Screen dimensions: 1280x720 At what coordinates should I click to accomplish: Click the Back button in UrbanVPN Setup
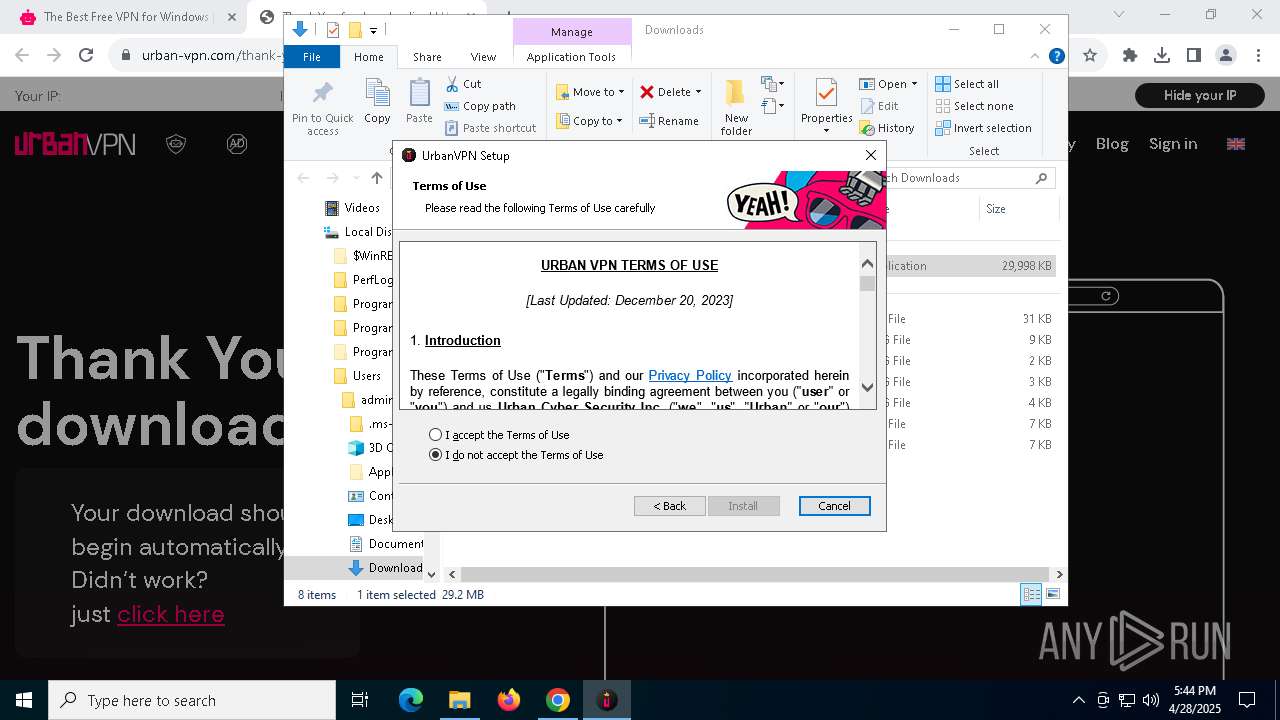pos(670,506)
